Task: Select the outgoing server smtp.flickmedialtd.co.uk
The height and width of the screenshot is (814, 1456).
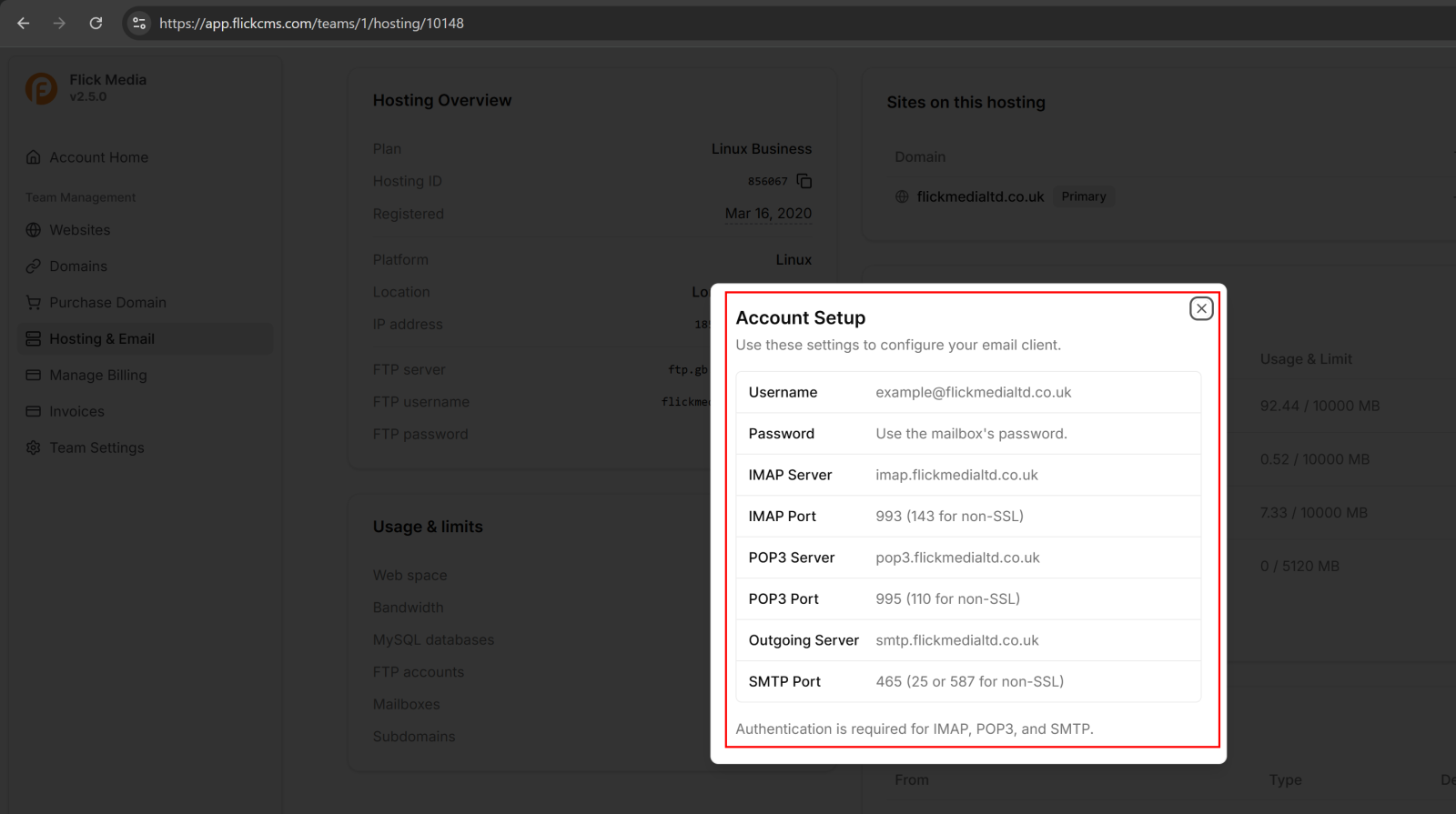Action: pos(957,640)
